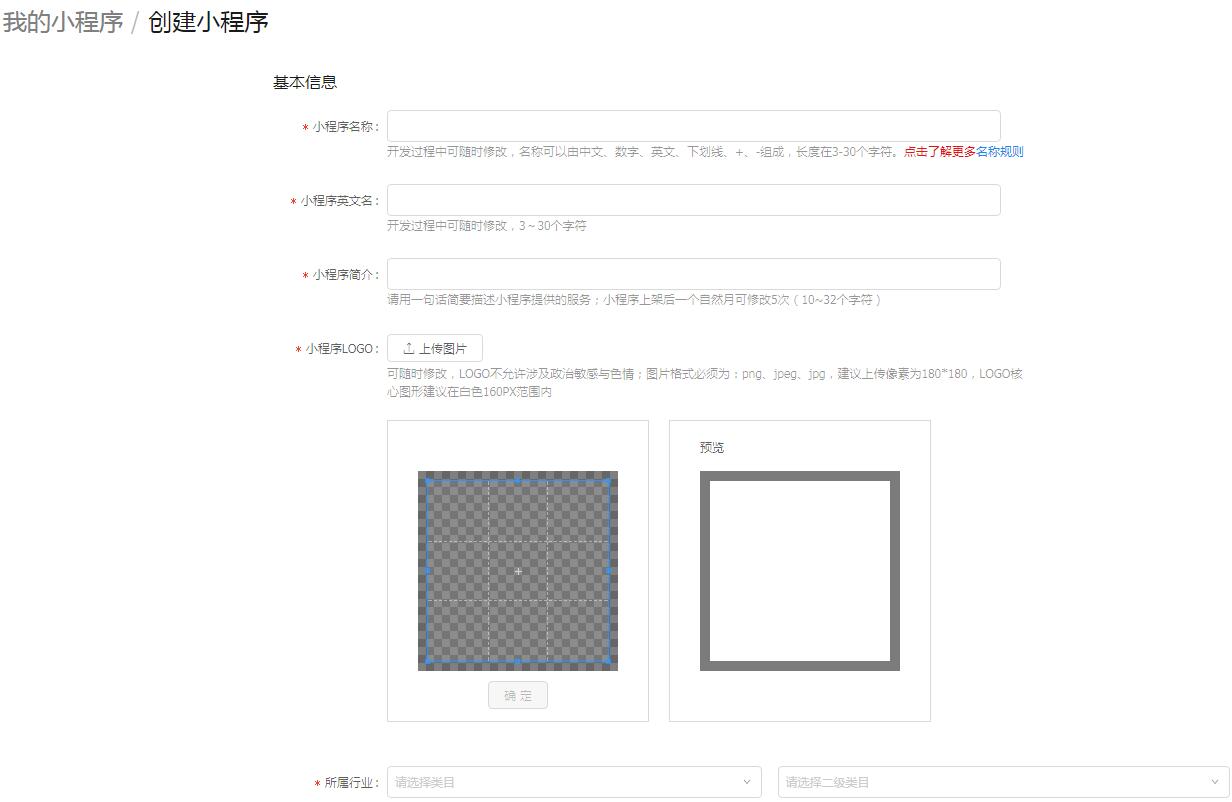Screen dimensions: 1232x802
Task: Open the 请选择类目 dropdown
Action: pyautogui.click(x=574, y=782)
